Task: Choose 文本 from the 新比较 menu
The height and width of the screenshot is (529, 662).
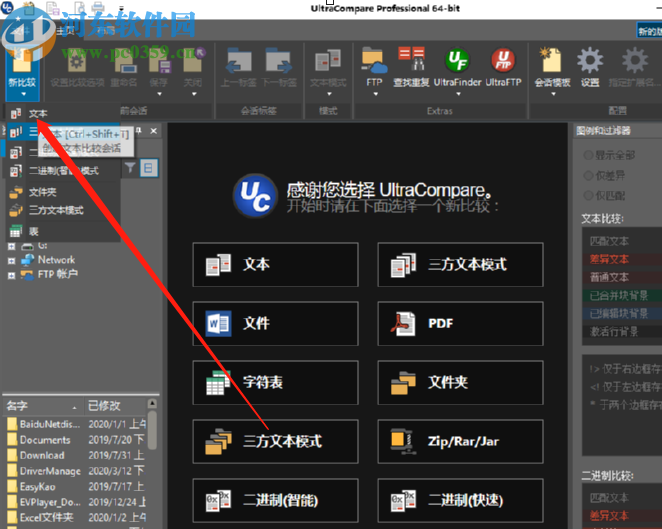Action: coord(63,113)
